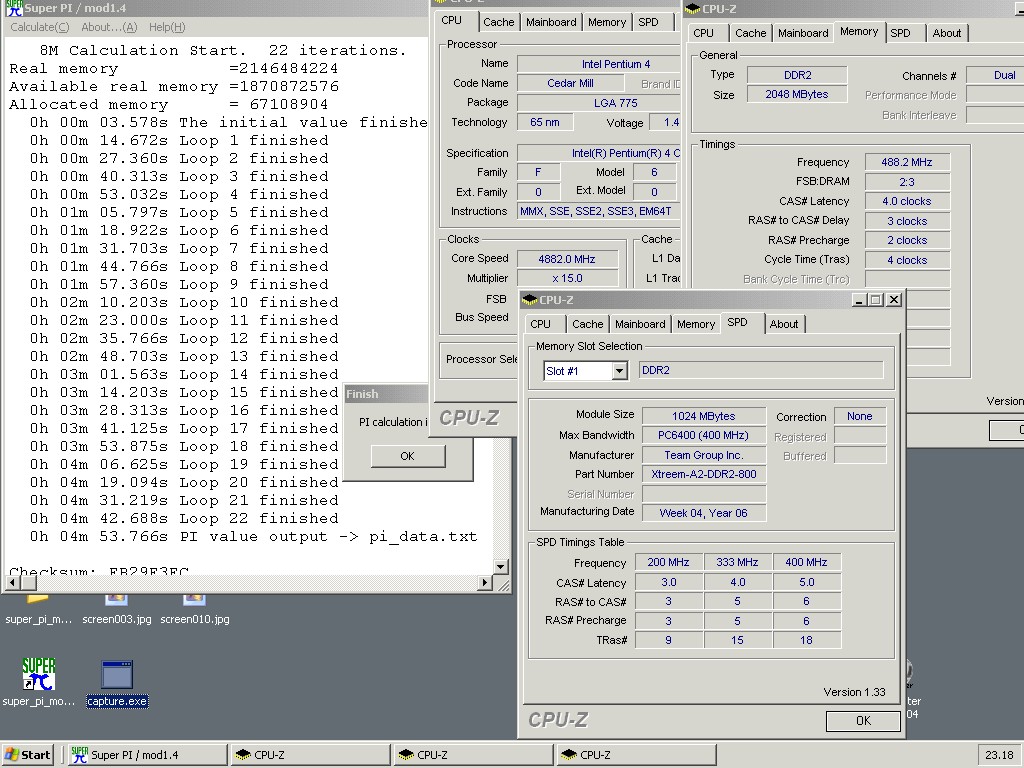The height and width of the screenshot is (768, 1024).
Task: Switch to Mainboard tab in front CPU-Z window
Action: coord(640,324)
